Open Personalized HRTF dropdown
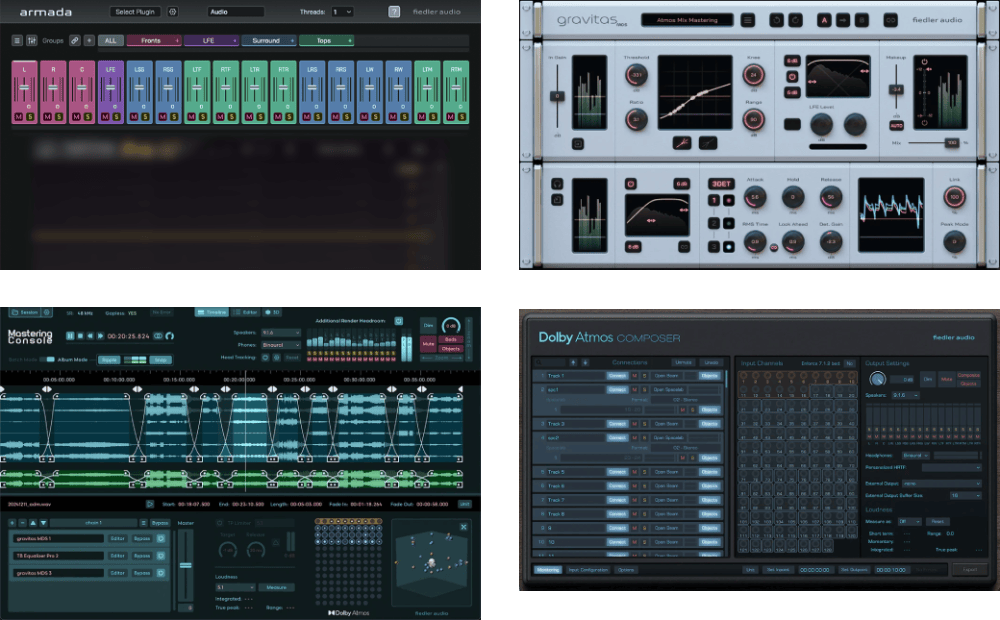 [951, 468]
